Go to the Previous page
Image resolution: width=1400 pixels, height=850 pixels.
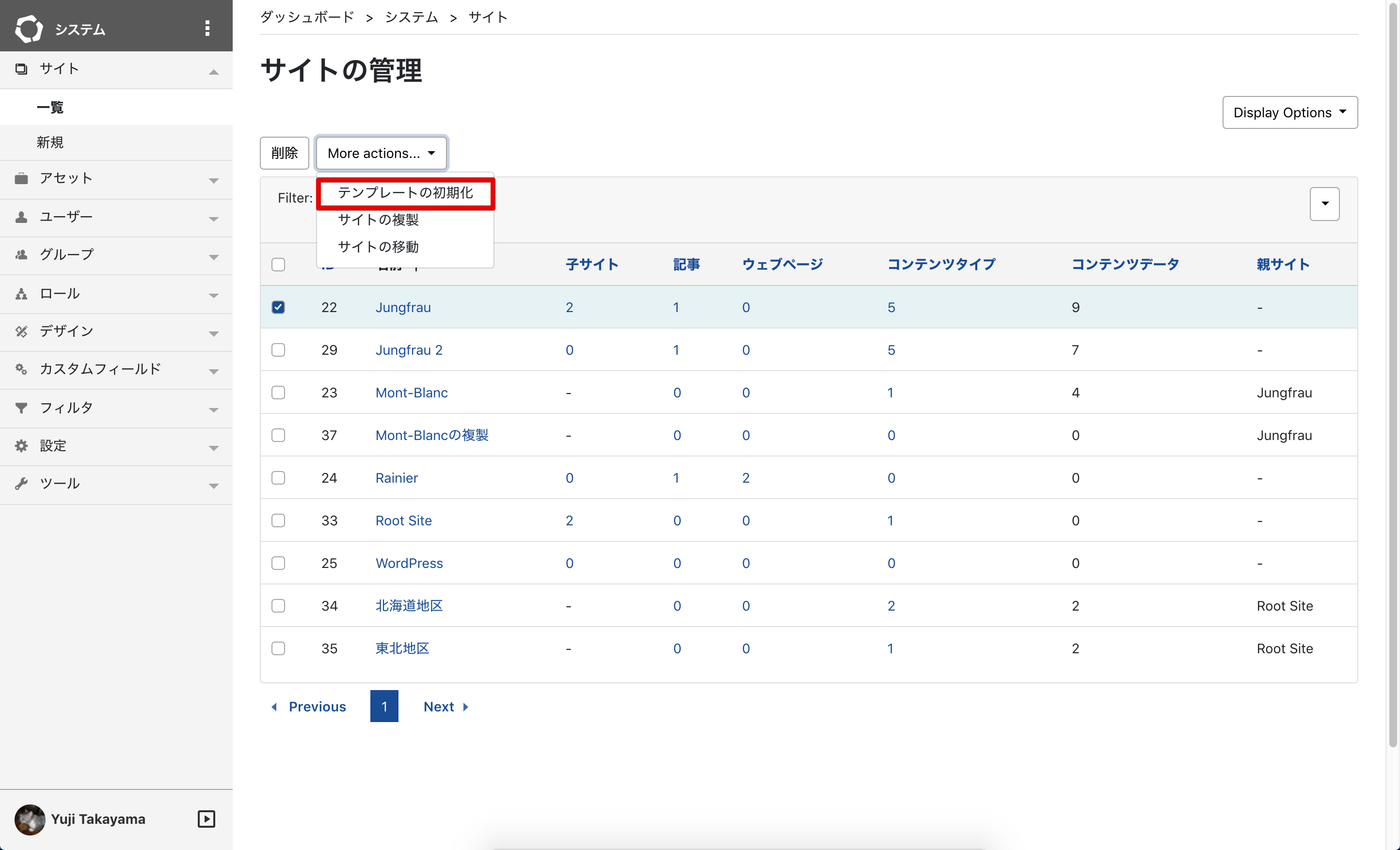coord(308,706)
